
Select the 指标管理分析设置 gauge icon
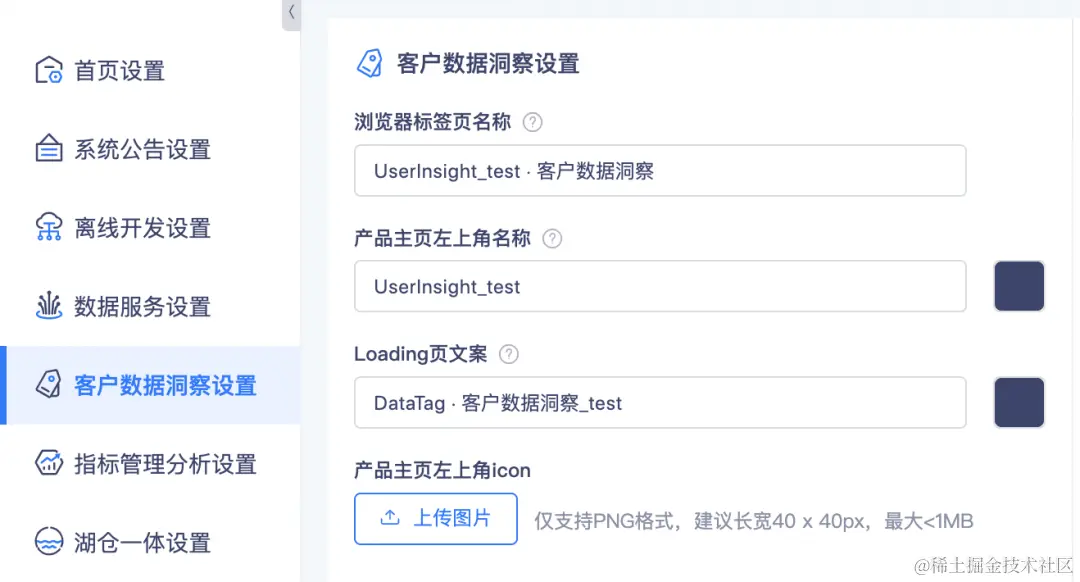48,463
